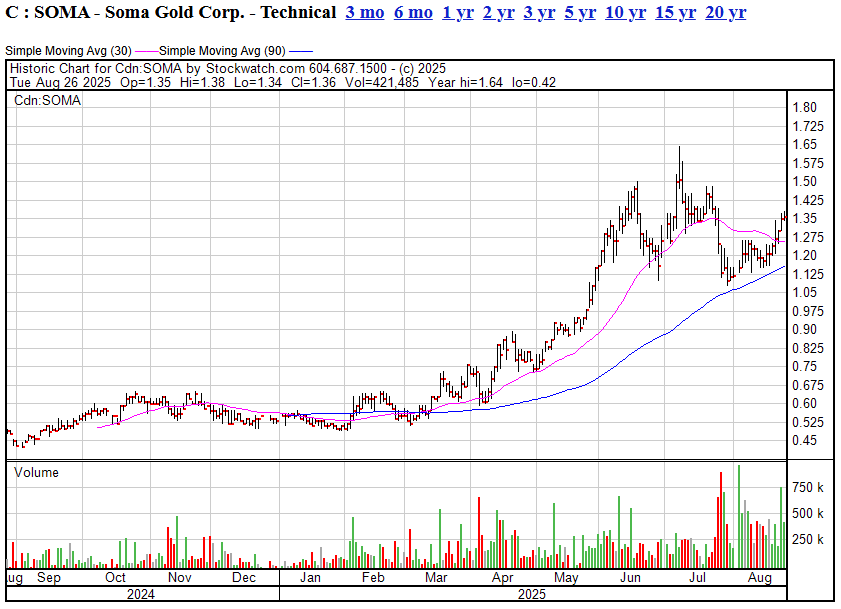Click the 'Historic Chart for Cdn:SOMA' header line
The width and height of the screenshot is (841, 609).
click(x=227, y=69)
